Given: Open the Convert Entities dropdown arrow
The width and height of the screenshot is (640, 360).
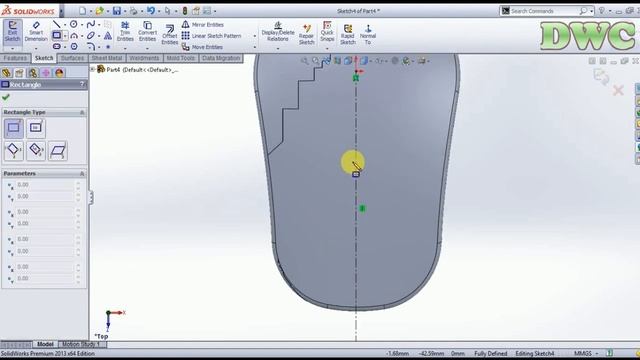Looking at the screenshot, I should click(147, 48).
